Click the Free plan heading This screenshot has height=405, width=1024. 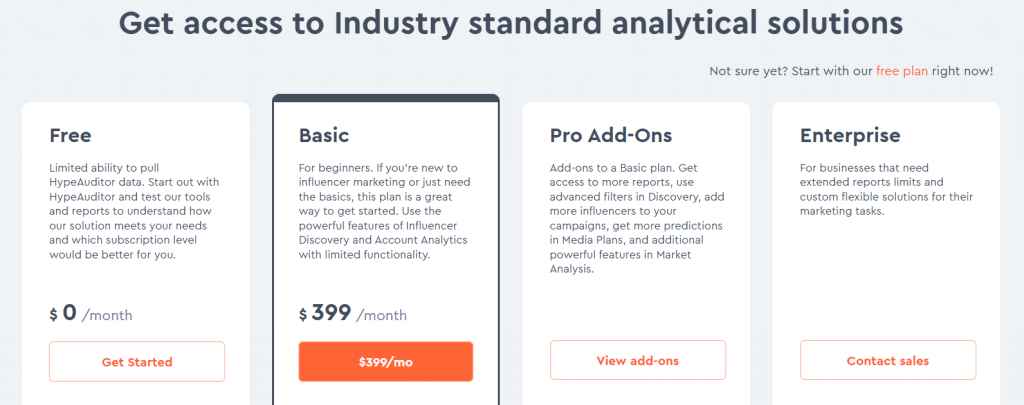tap(69, 134)
